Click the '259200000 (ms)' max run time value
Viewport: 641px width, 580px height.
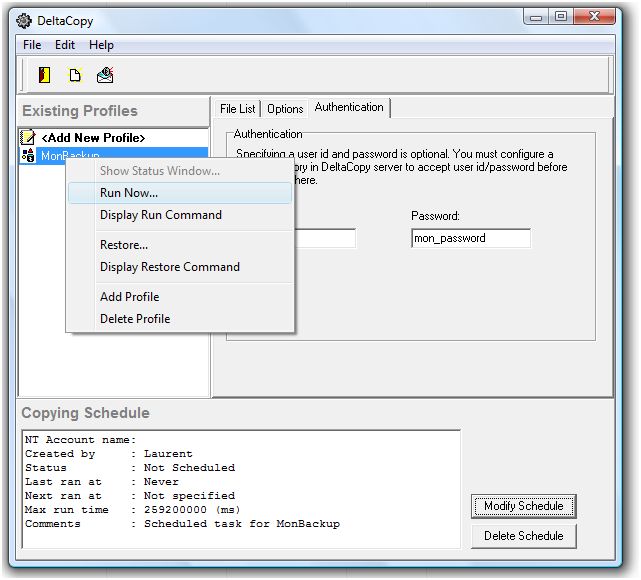click(x=192, y=510)
